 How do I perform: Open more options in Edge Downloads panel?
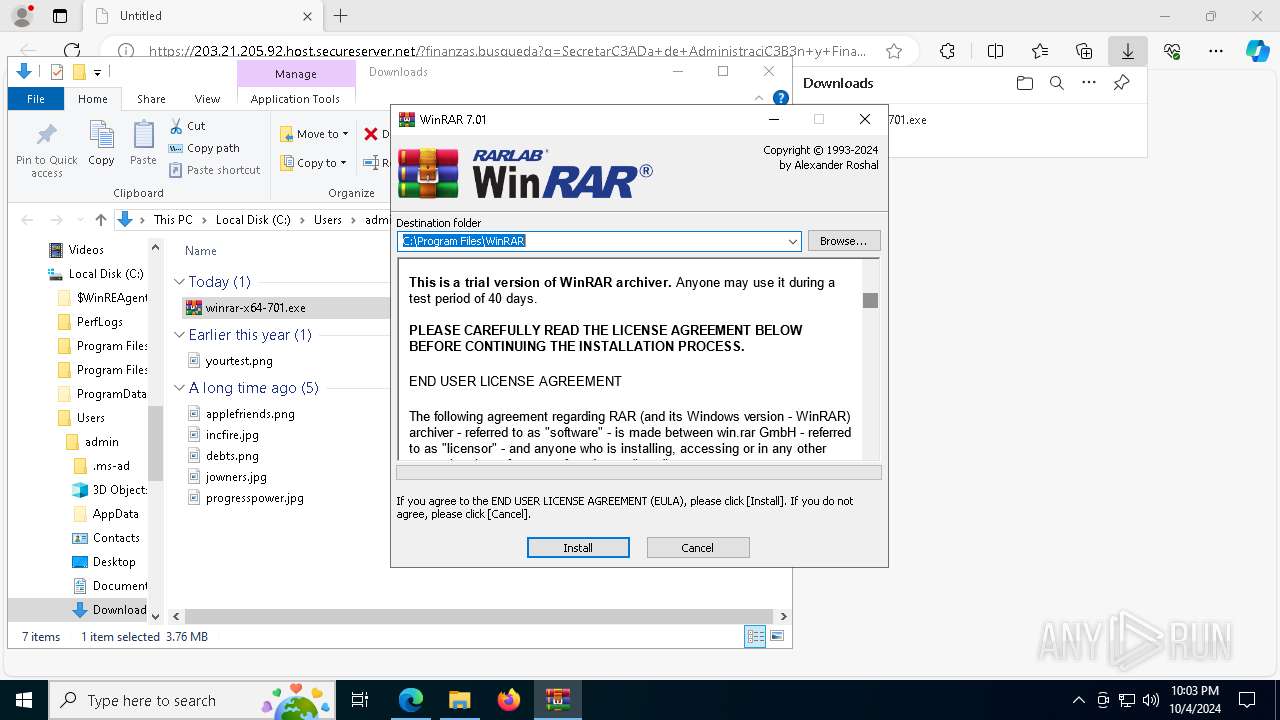tap(1089, 83)
